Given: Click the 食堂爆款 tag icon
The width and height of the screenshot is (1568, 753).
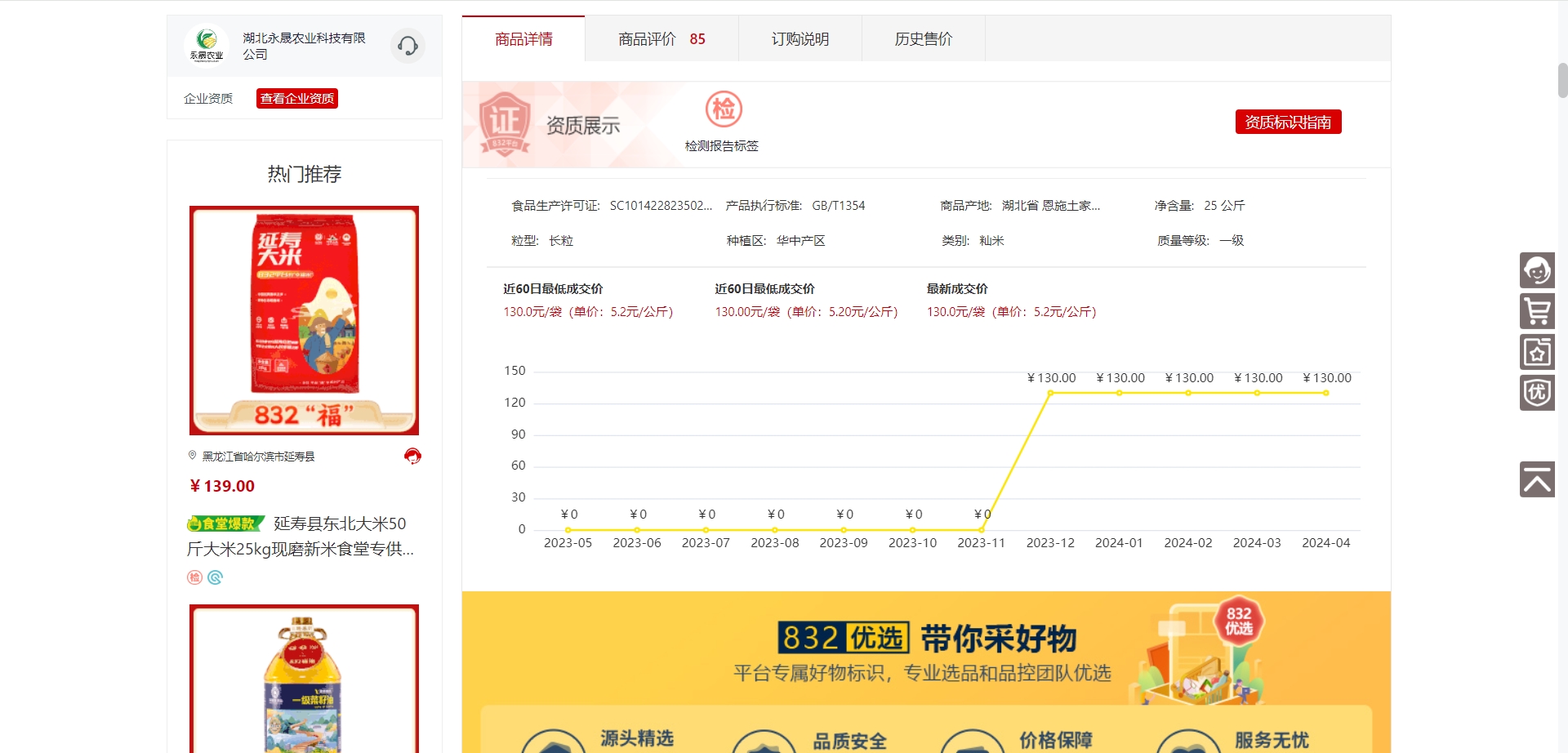Looking at the screenshot, I should pos(225,524).
